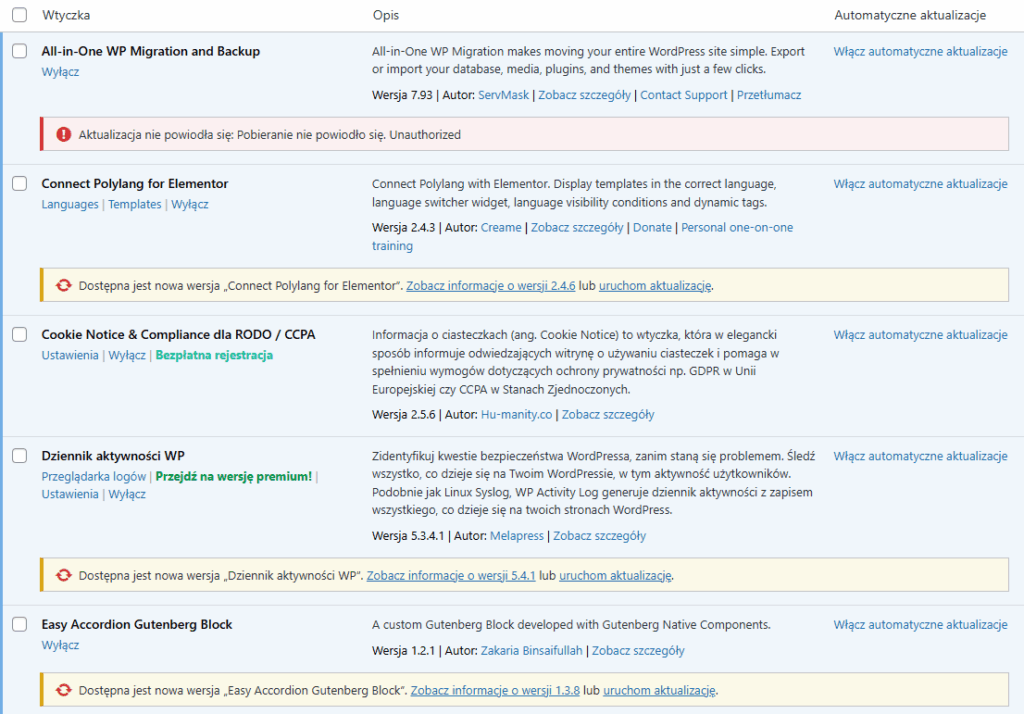Tick the Easy Accordion Gutenberg Block checkbox
Viewport: 1024px width, 714px height.
20,625
